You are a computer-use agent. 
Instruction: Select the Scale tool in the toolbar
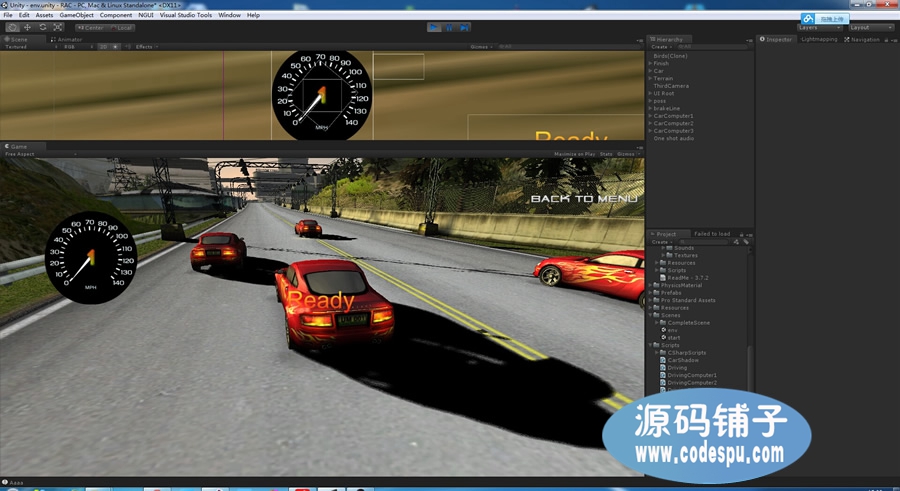(x=58, y=27)
